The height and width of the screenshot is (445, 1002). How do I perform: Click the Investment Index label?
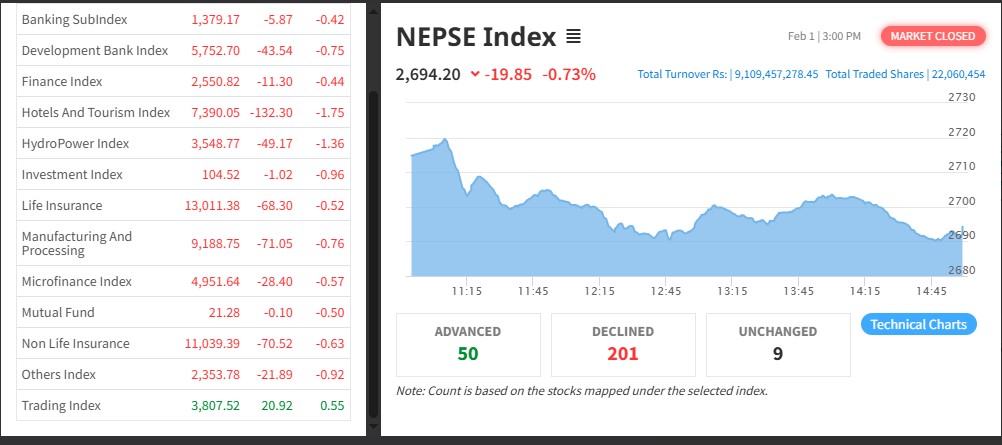(x=72, y=174)
